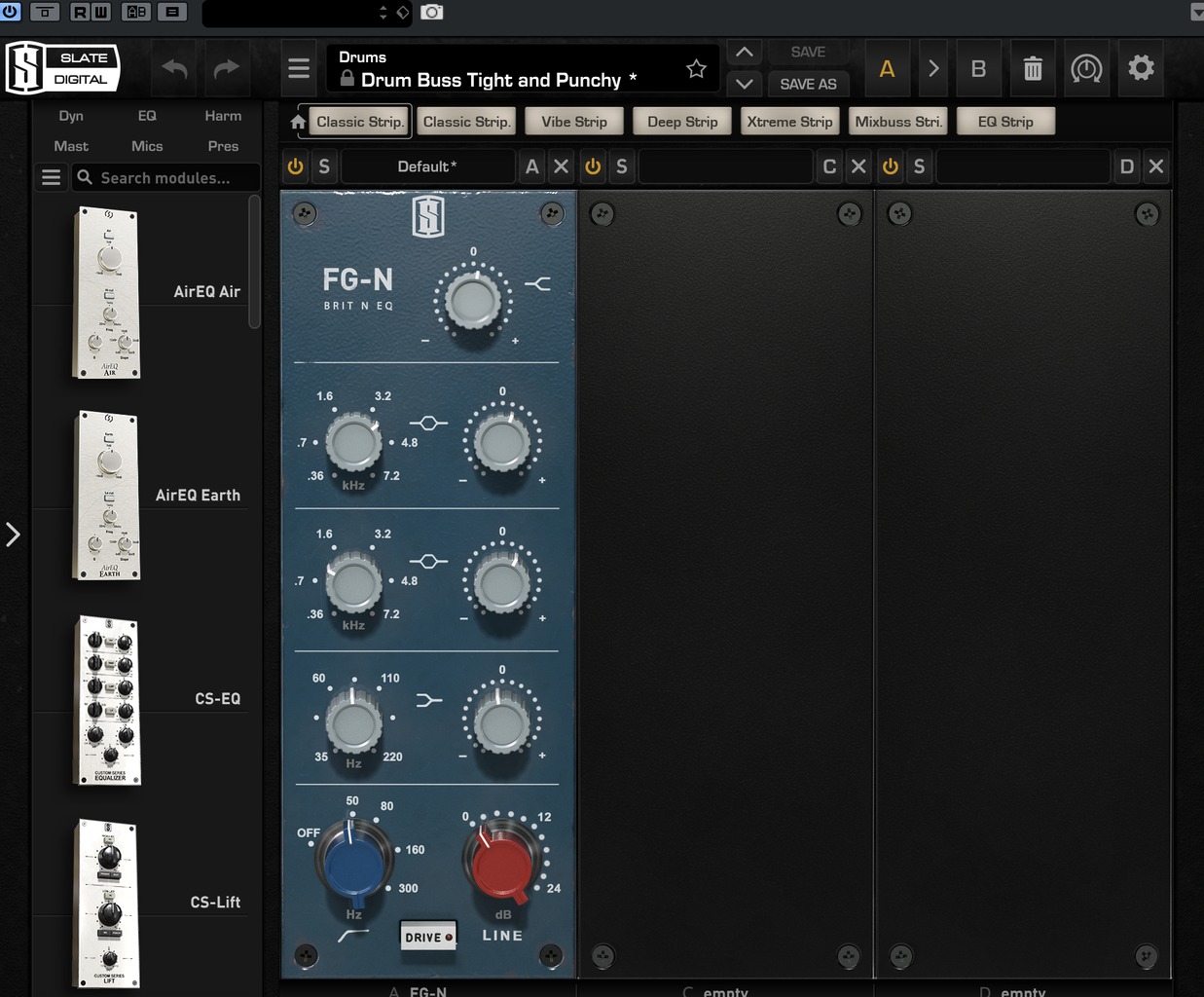The width and height of the screenshot is (1204, 997).
Task: Open the module list hamburger menu
Action: (51, 177)
